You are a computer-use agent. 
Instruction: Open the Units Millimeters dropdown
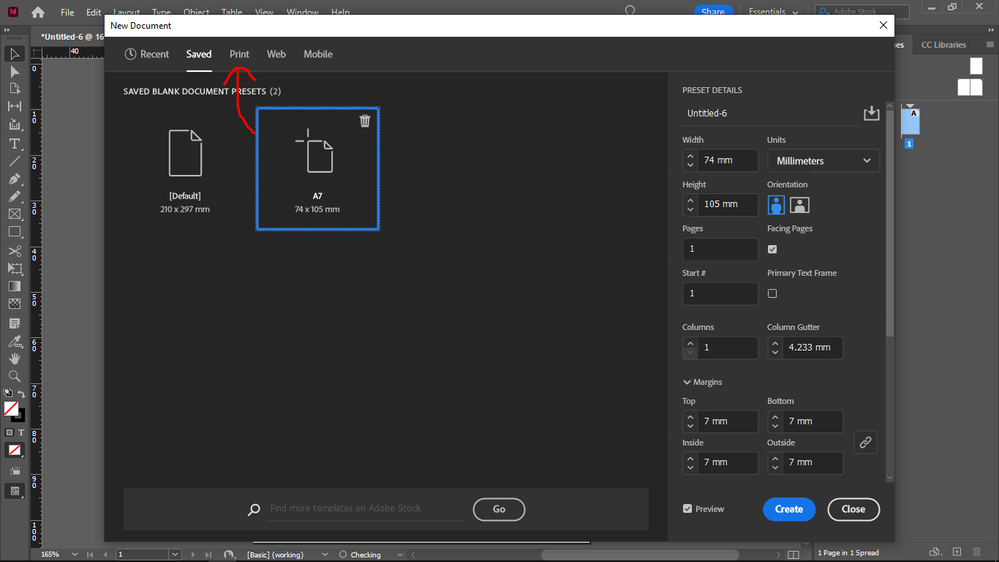click(x=823, y=161)
